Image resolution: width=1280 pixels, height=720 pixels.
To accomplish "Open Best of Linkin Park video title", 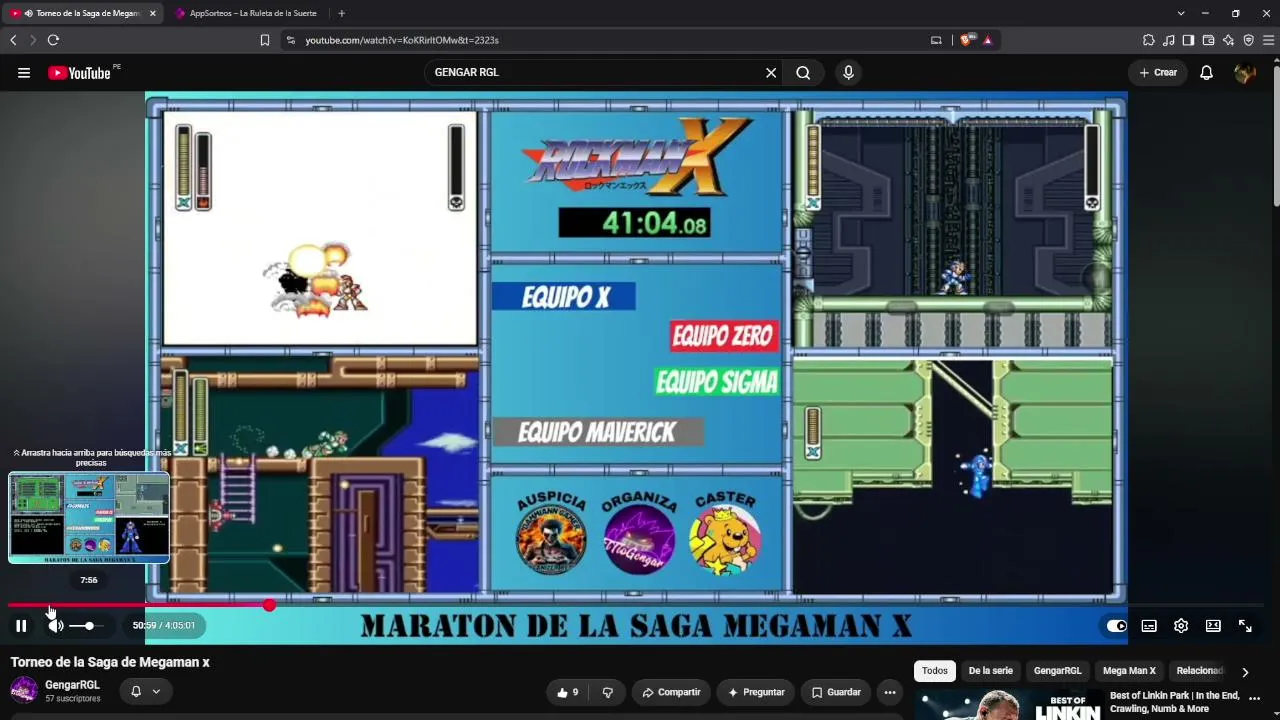I will pyautogui.click(x=1175, y=702).
